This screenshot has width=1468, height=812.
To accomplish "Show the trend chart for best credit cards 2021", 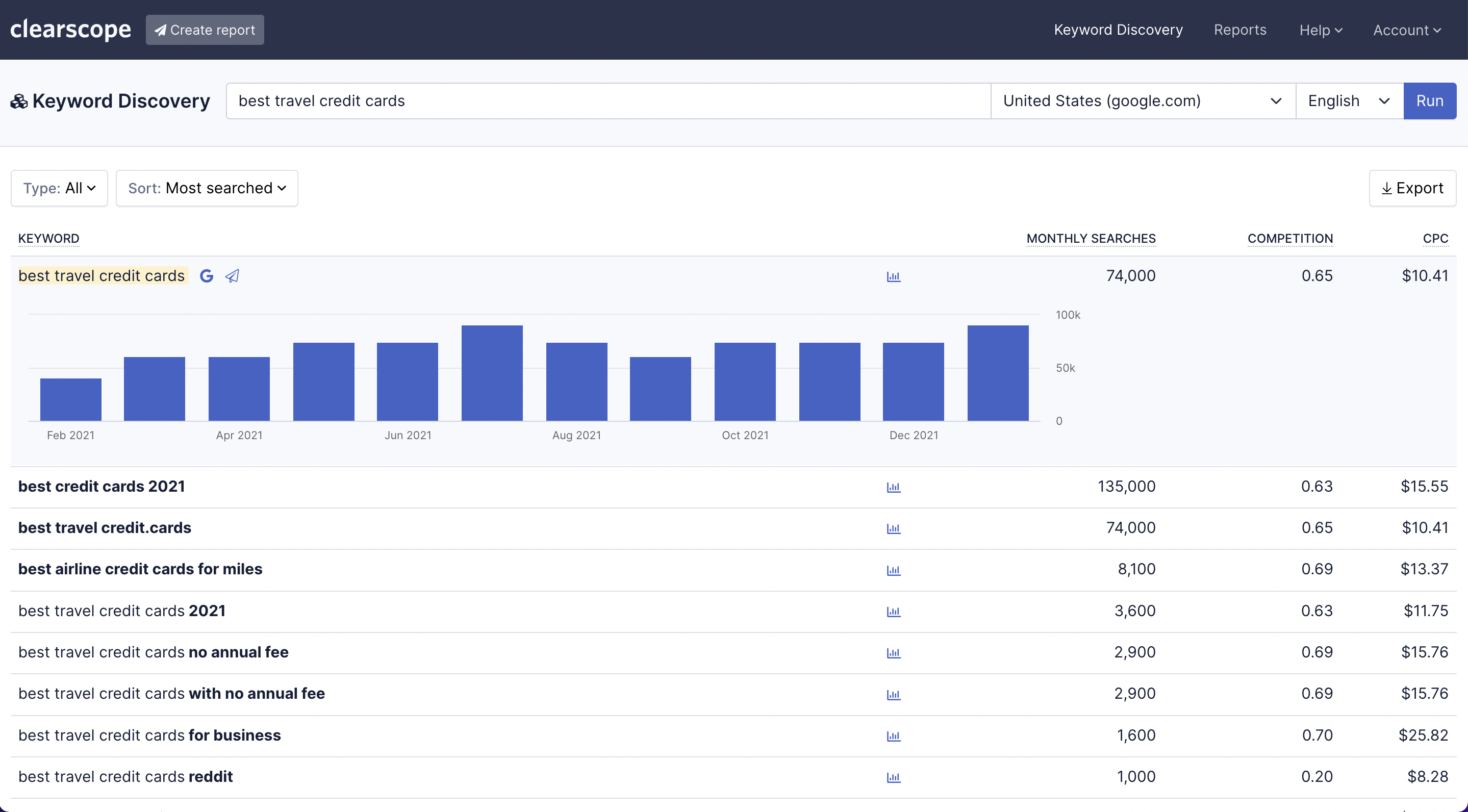I will [893, 487].
